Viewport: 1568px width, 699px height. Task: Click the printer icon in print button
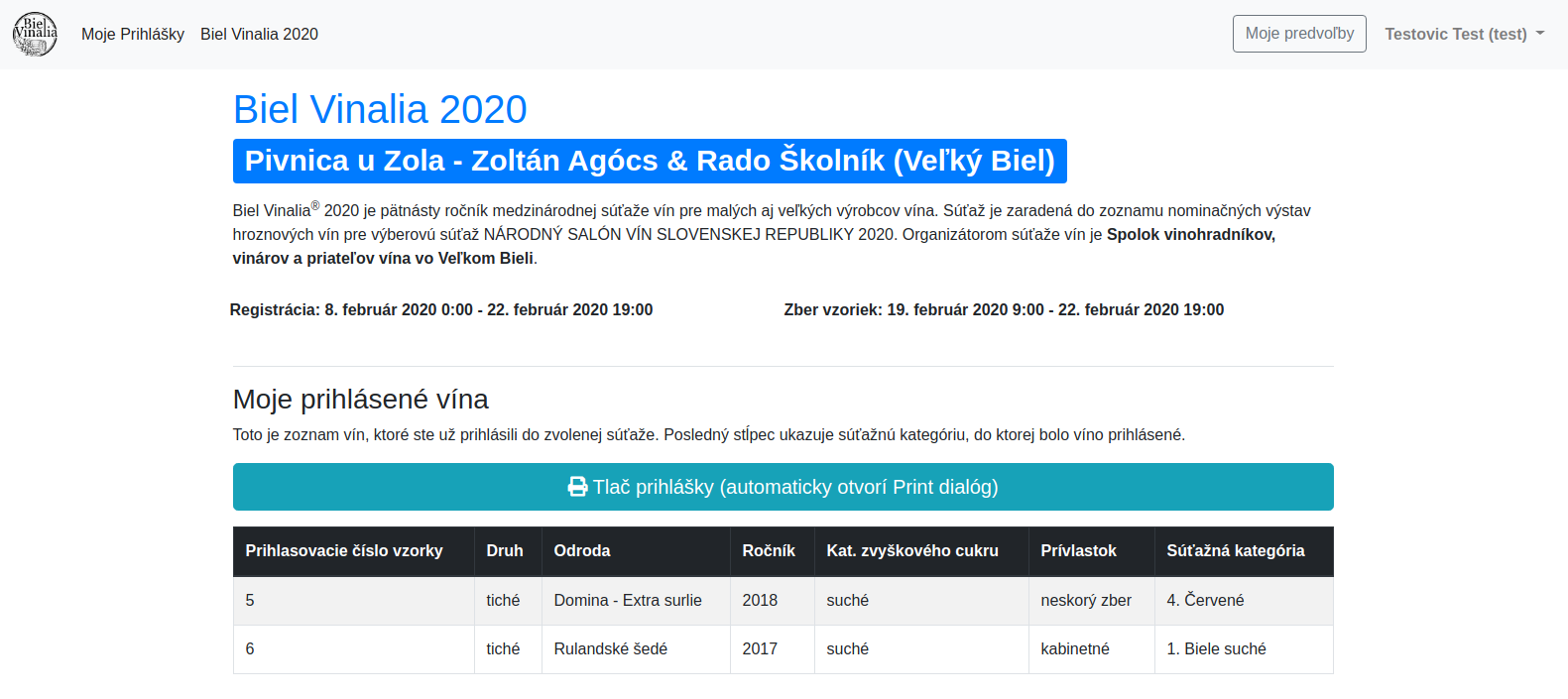pos(577,487)
